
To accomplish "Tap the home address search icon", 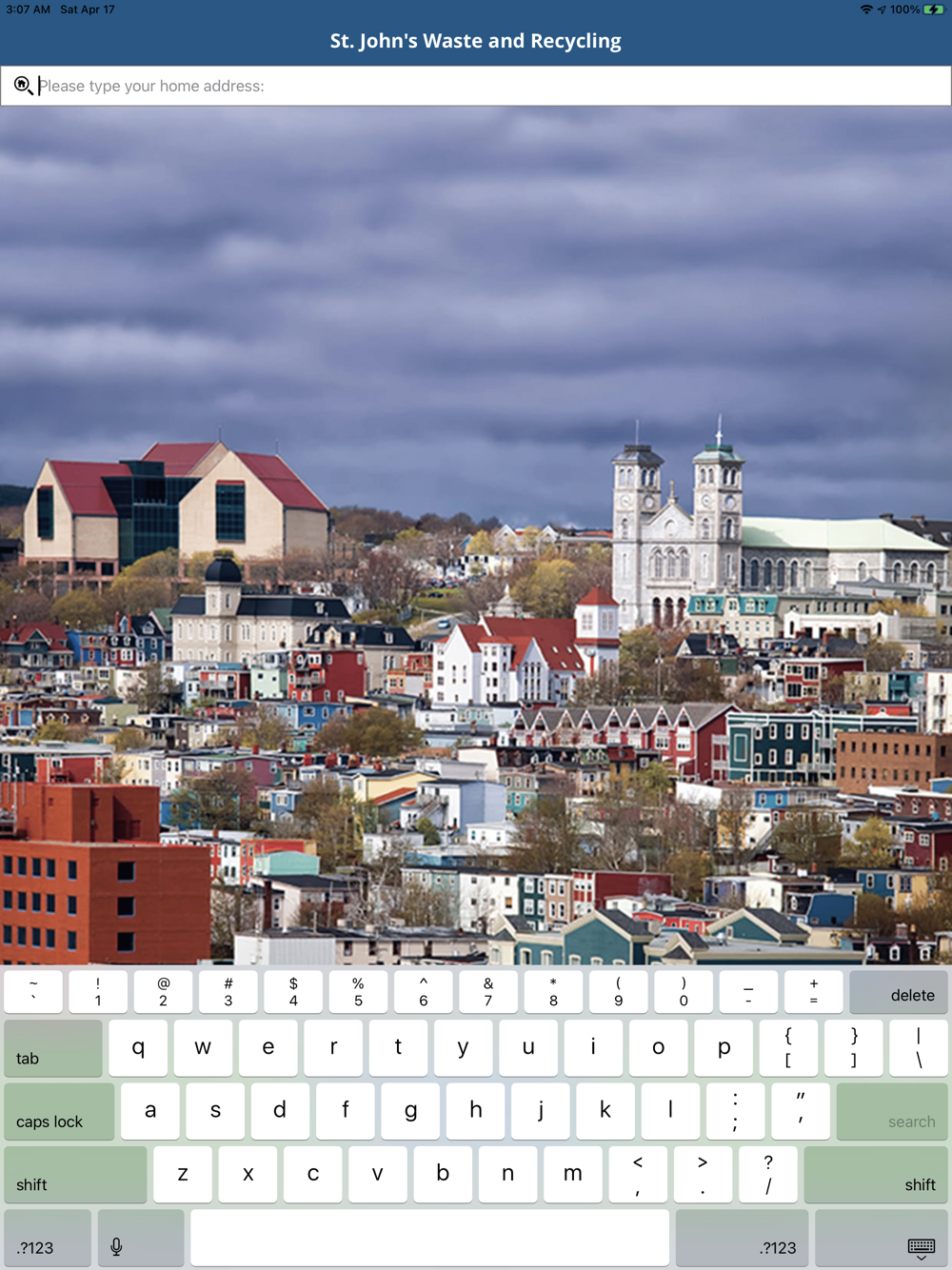I will 23,86.
